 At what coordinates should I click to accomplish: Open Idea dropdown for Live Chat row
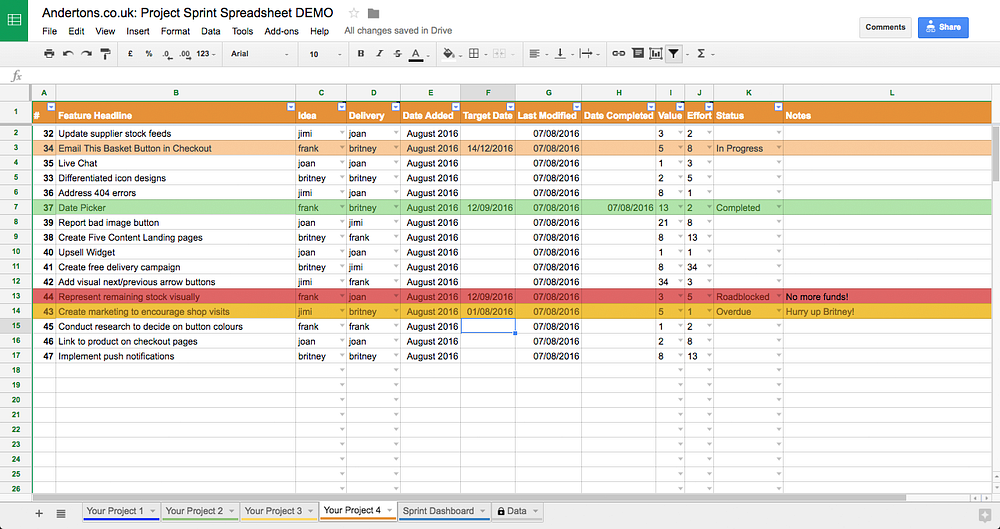342,163
